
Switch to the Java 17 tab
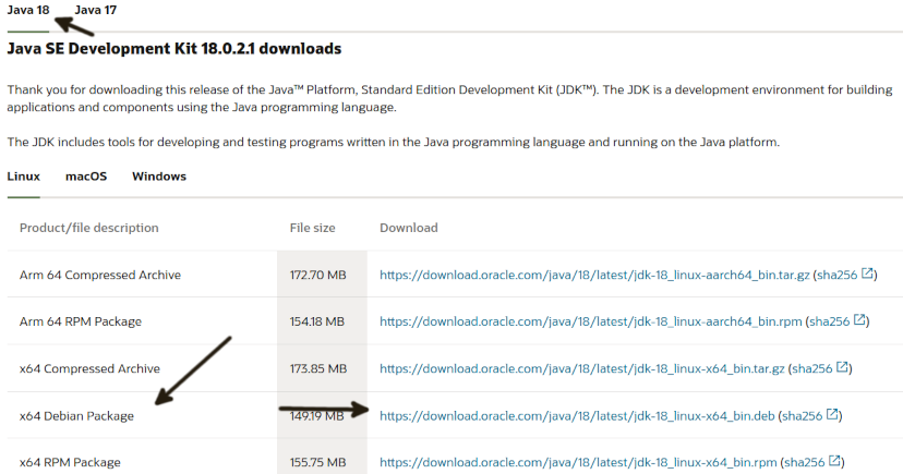[x=96, y=10]
